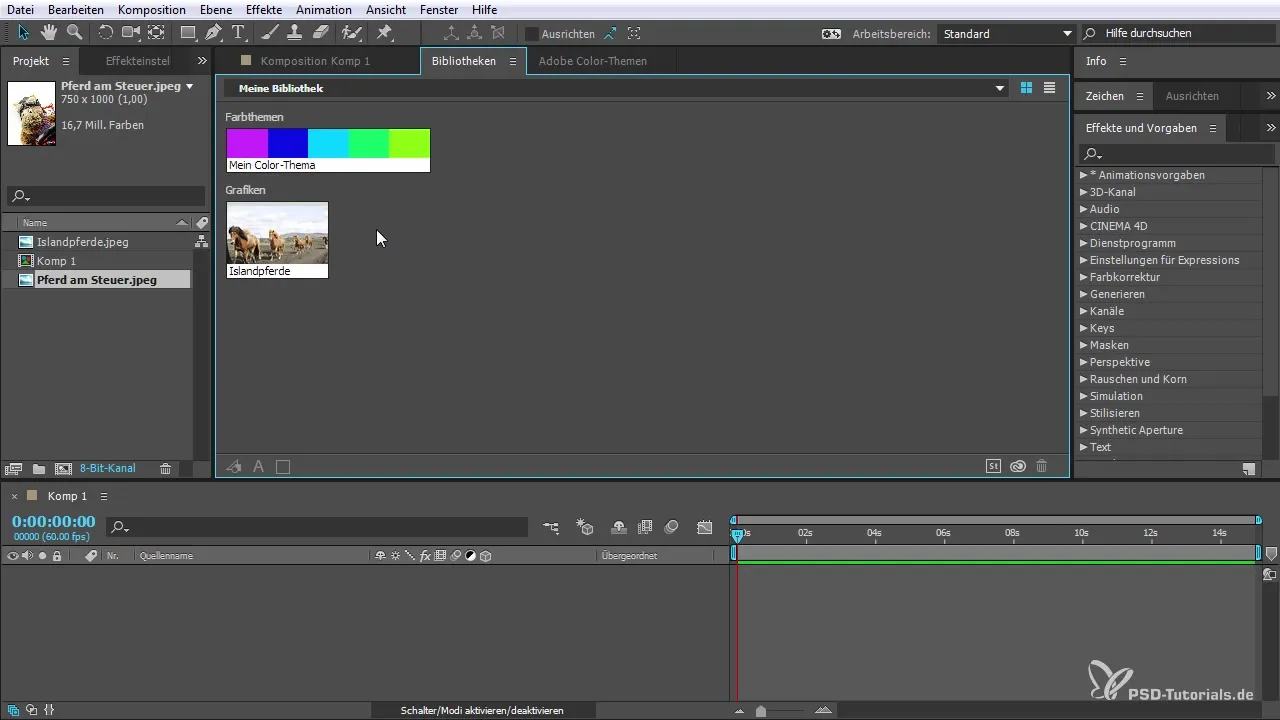Open the Graph Editor in timeline
Screen dimensions: 1280x720
pyautogui.click(x=705, y=527)
